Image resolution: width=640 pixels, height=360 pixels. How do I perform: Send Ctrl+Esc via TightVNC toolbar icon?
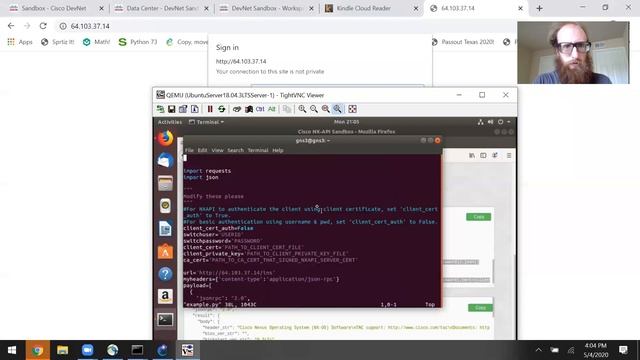pos(249,109)
